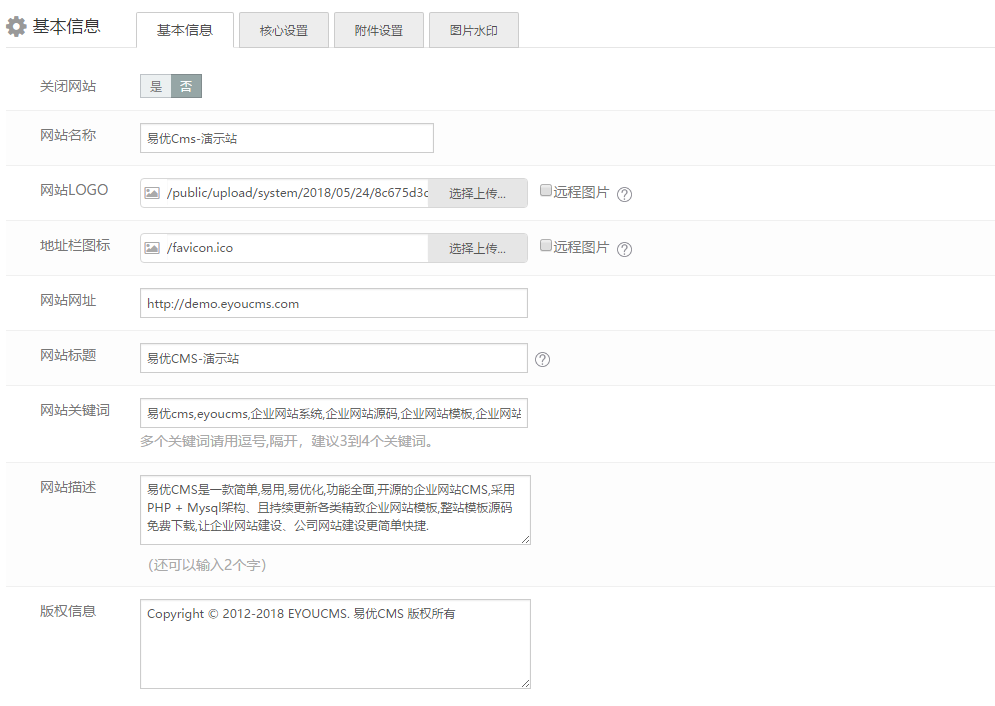Click the resize handle of the 网站描述 textarea
This screenshot has height=706, width=995.
tap(525, 539)
